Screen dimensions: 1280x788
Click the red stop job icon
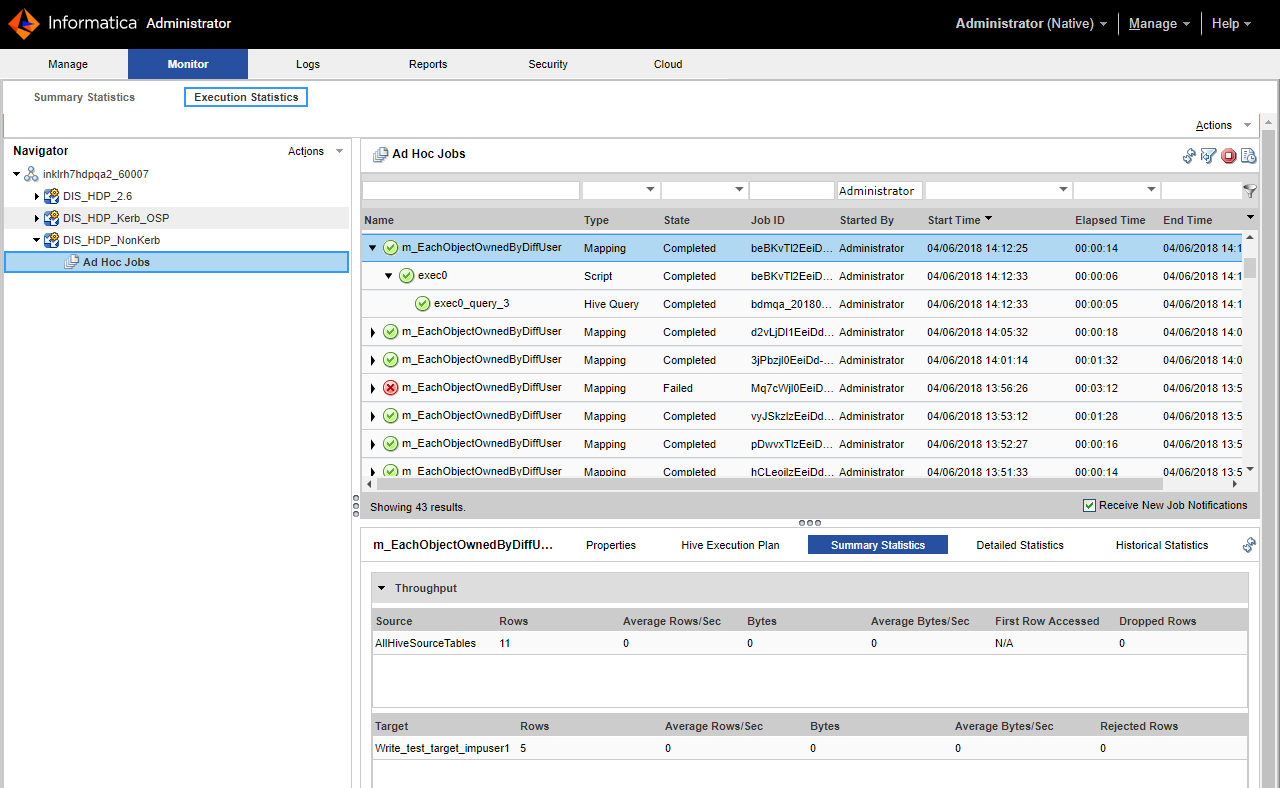pyautogui.click(x=1229, y=156)
